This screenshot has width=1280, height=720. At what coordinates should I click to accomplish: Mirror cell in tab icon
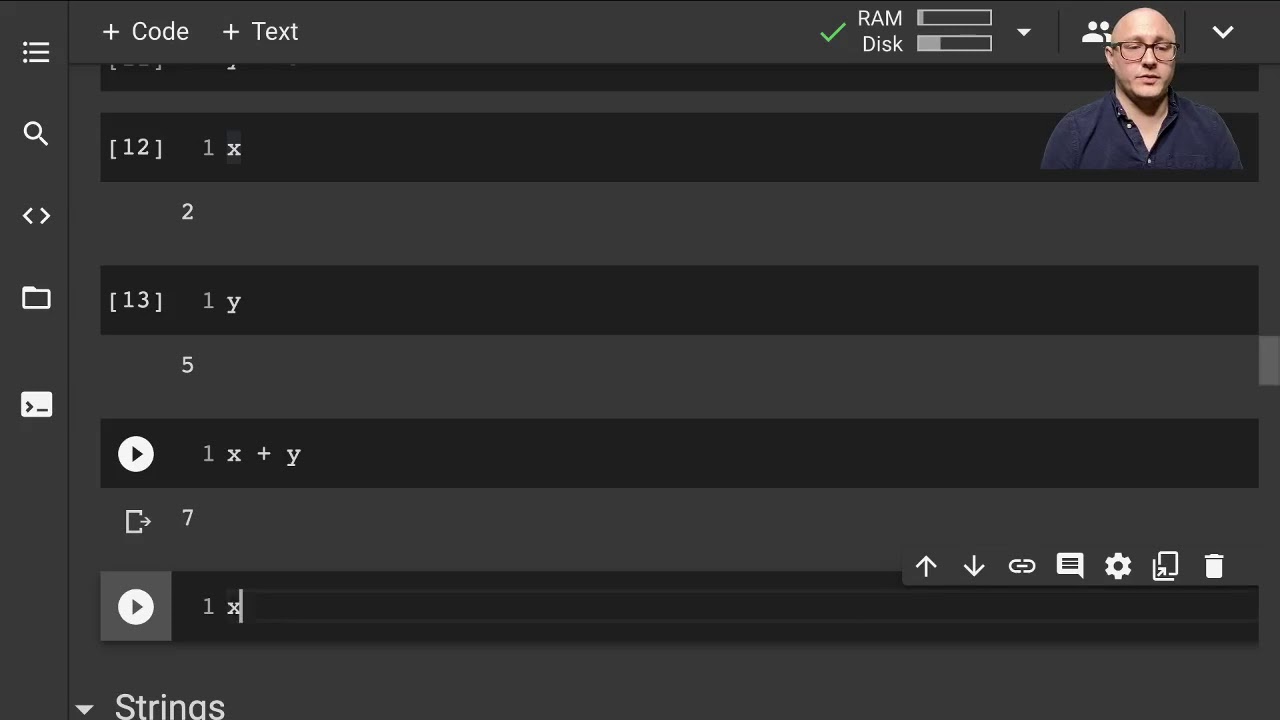coord(1166,567)
